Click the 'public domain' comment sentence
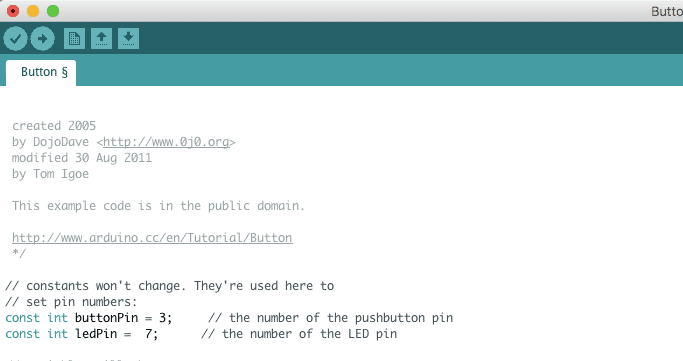This screenshot has height=361, width=683. coord(158,206)
